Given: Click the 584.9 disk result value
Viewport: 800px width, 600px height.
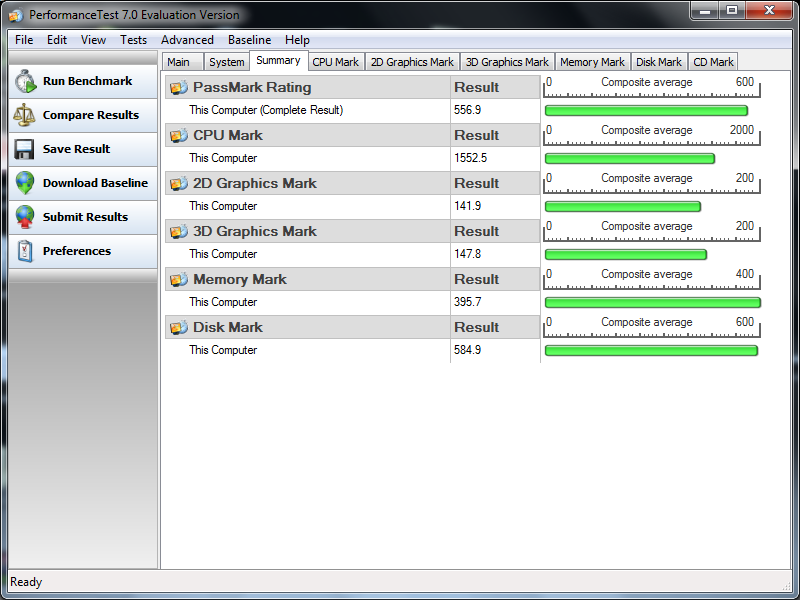Looking at the screenshot, I should pos(467,350).
